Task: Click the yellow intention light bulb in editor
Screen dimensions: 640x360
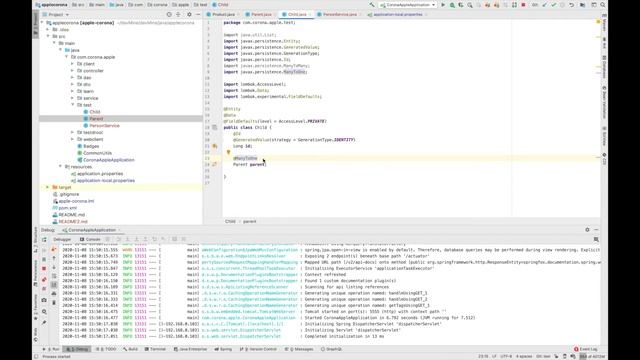Action: 228,152
